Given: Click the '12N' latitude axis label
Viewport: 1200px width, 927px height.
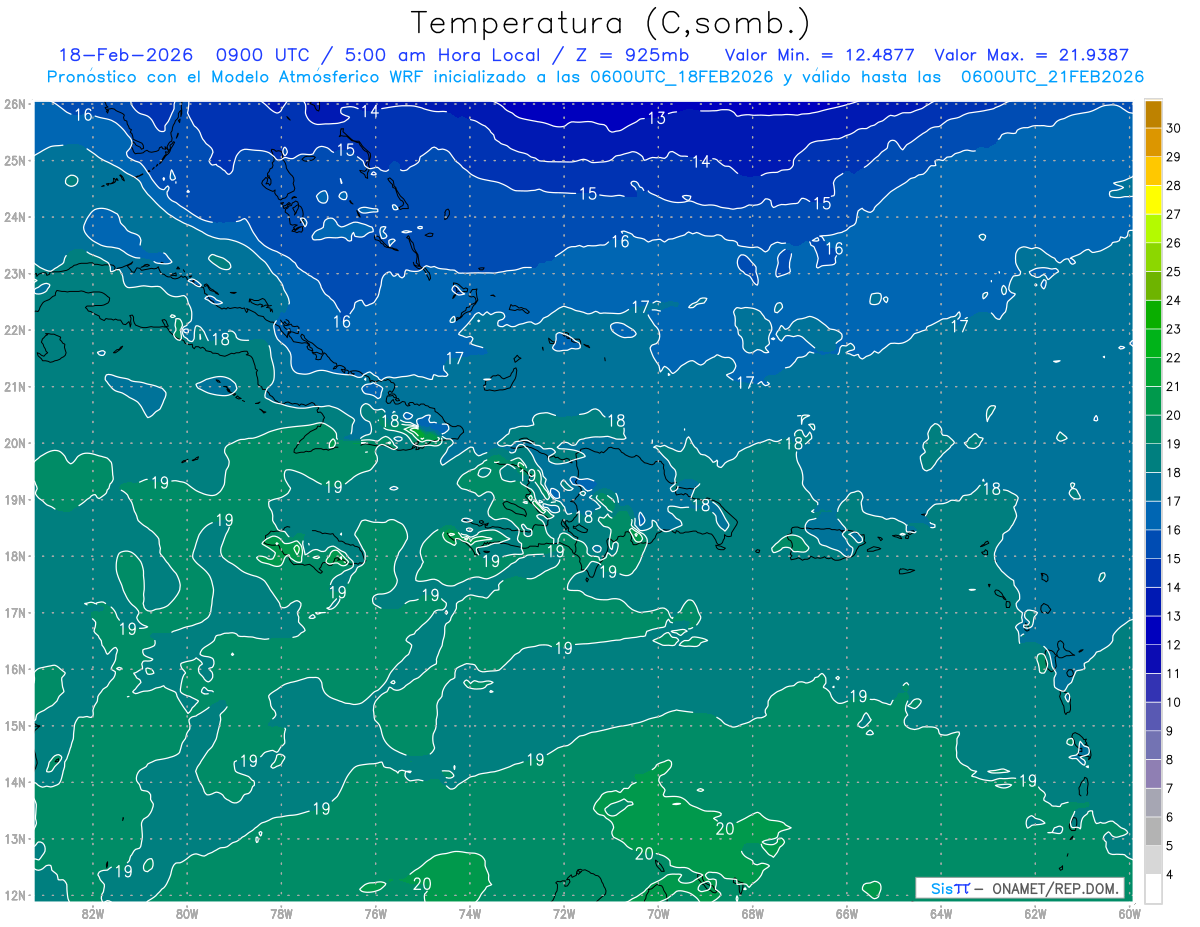Looking at the screenshot, I should coord(14,894).
